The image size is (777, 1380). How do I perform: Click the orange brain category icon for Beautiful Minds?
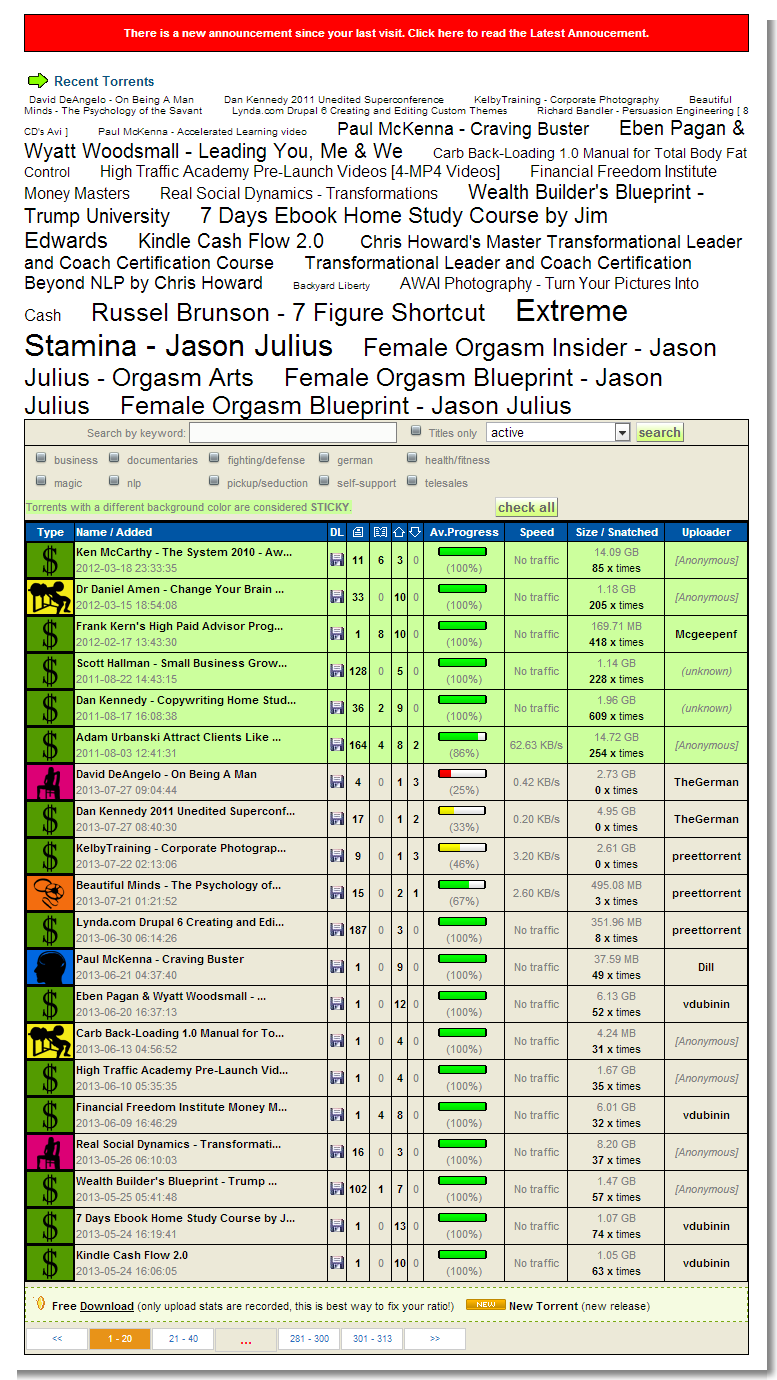50,894
